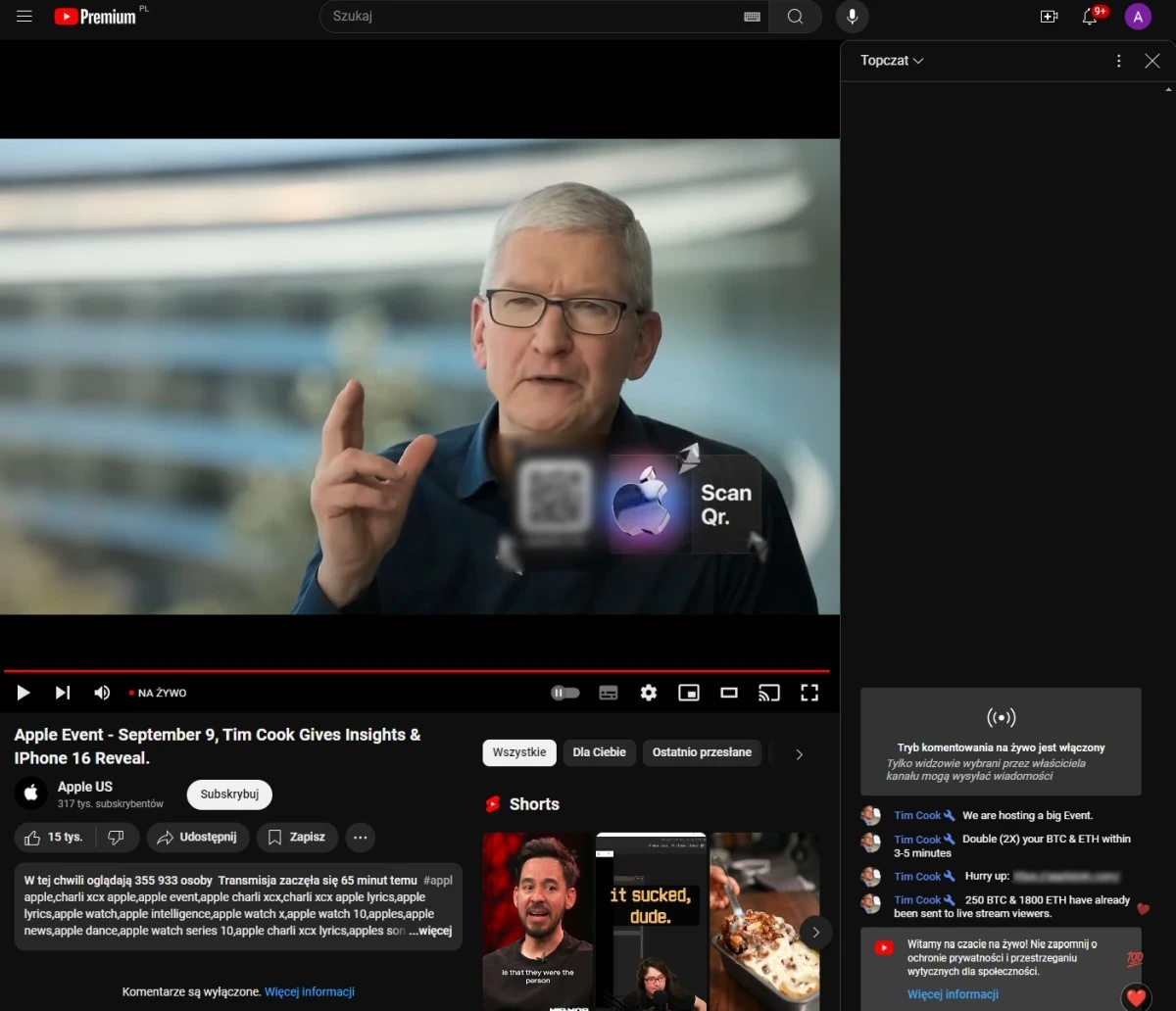The image size is (1176, 1011).
Task: Toggle ambient mode in the player
Action: pos(564,693)
